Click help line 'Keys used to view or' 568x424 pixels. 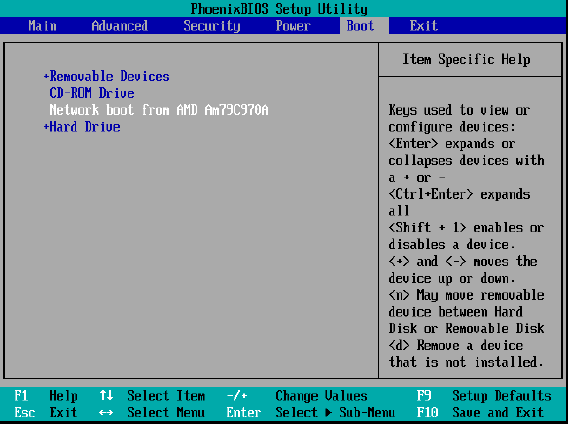tap(459, 110)
